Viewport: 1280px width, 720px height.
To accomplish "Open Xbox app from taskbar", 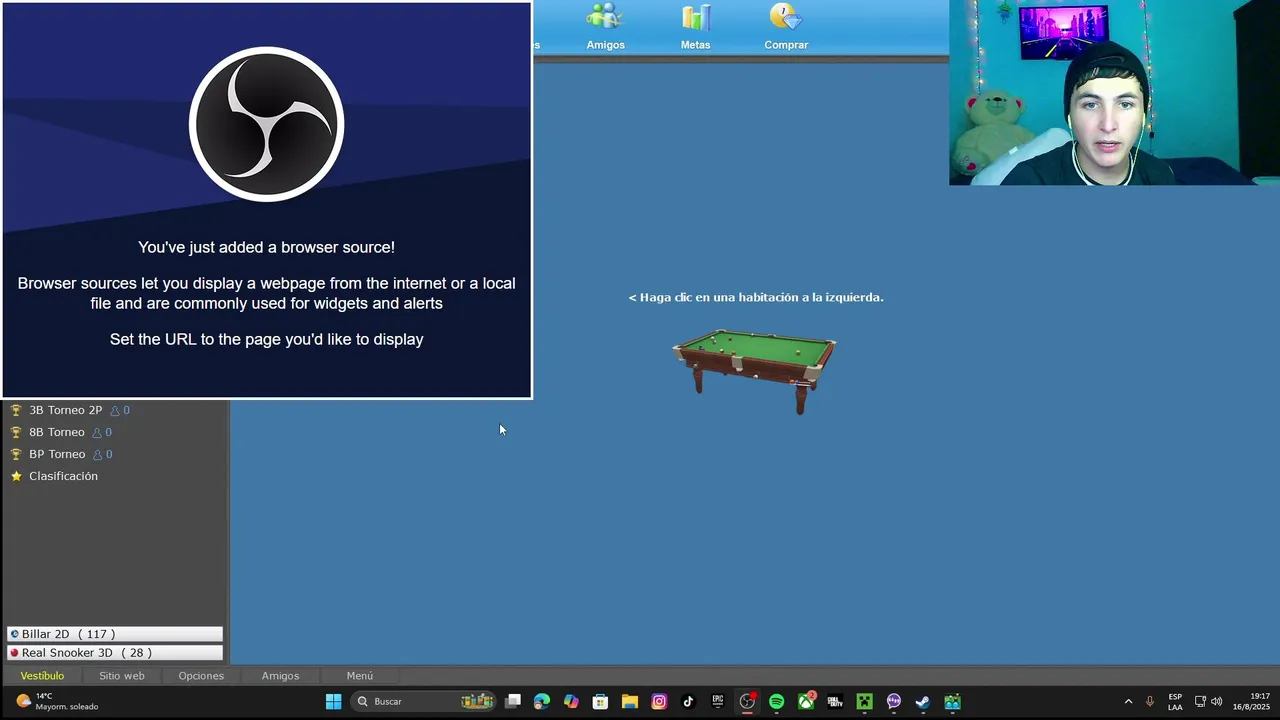I will (x=806, y=702).
